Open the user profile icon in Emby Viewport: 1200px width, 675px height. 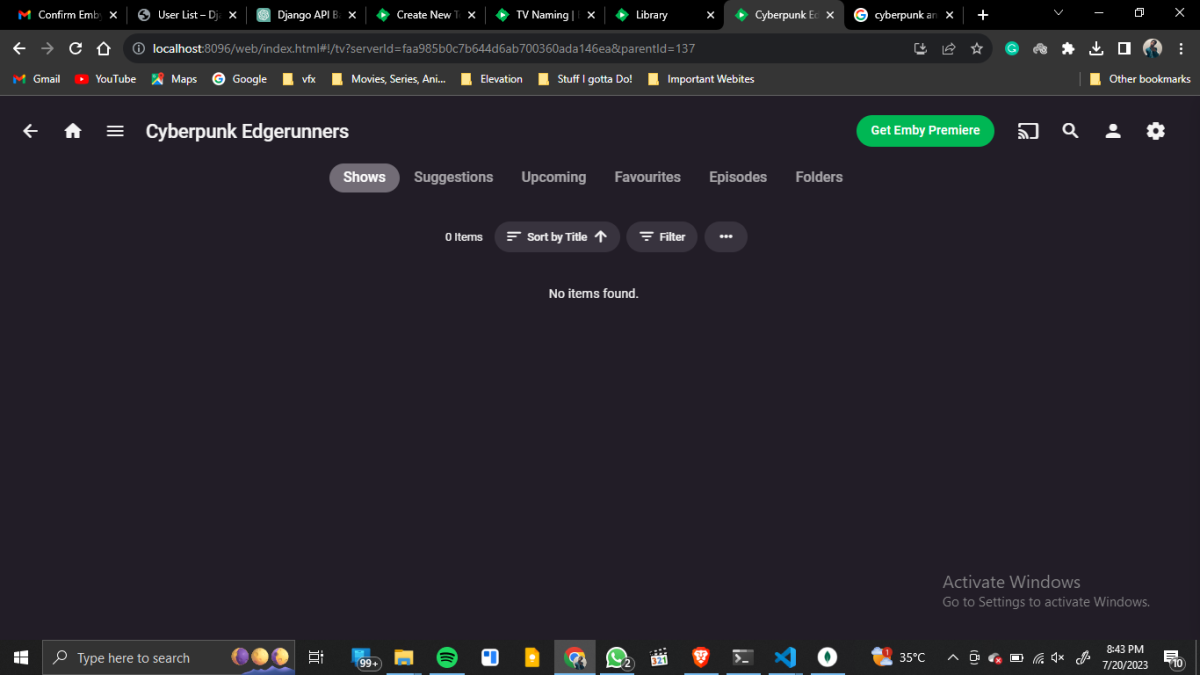point(1113,131)
